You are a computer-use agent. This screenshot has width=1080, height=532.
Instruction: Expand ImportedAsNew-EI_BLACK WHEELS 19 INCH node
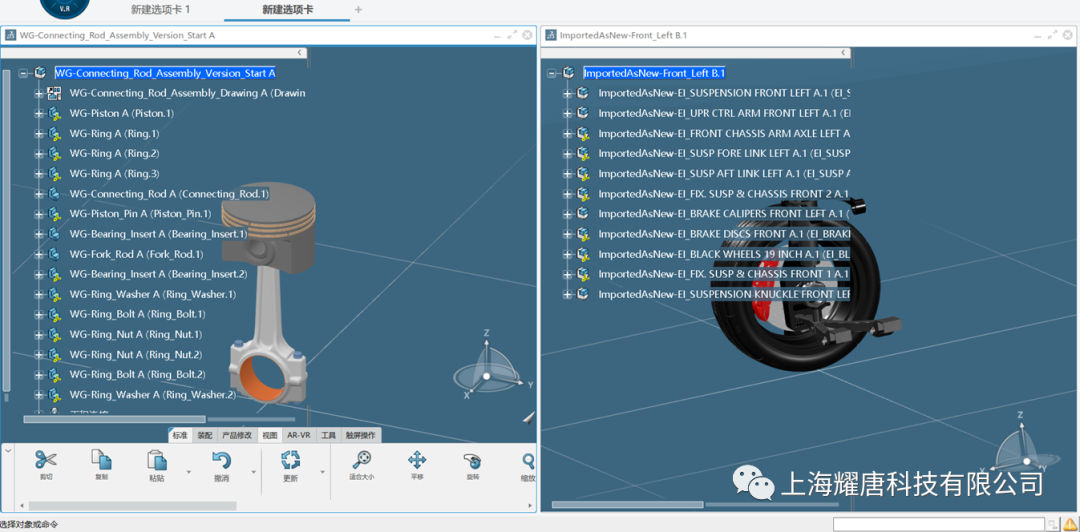tap(567, 254)
